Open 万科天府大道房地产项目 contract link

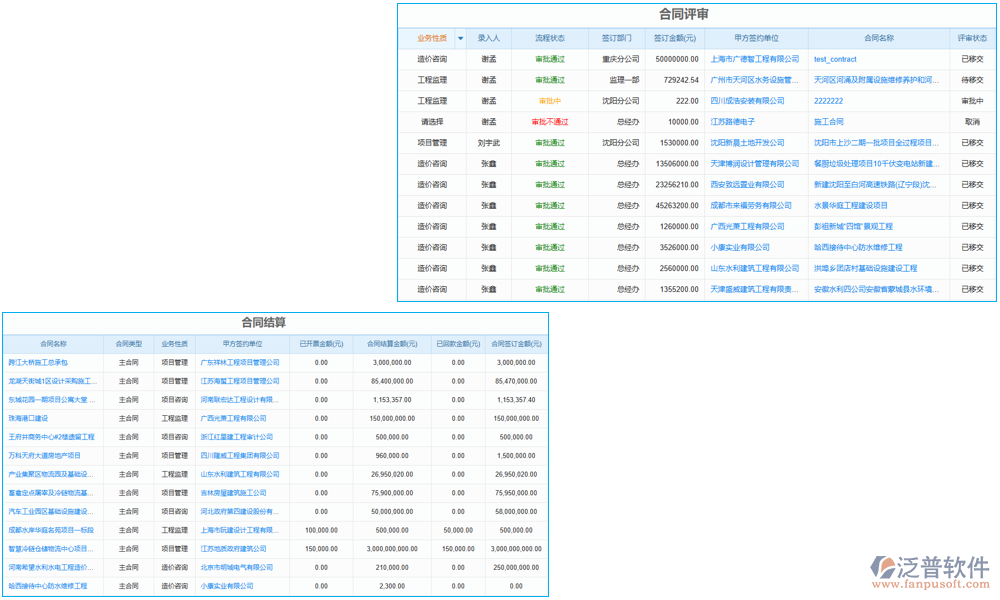[44, 456]
